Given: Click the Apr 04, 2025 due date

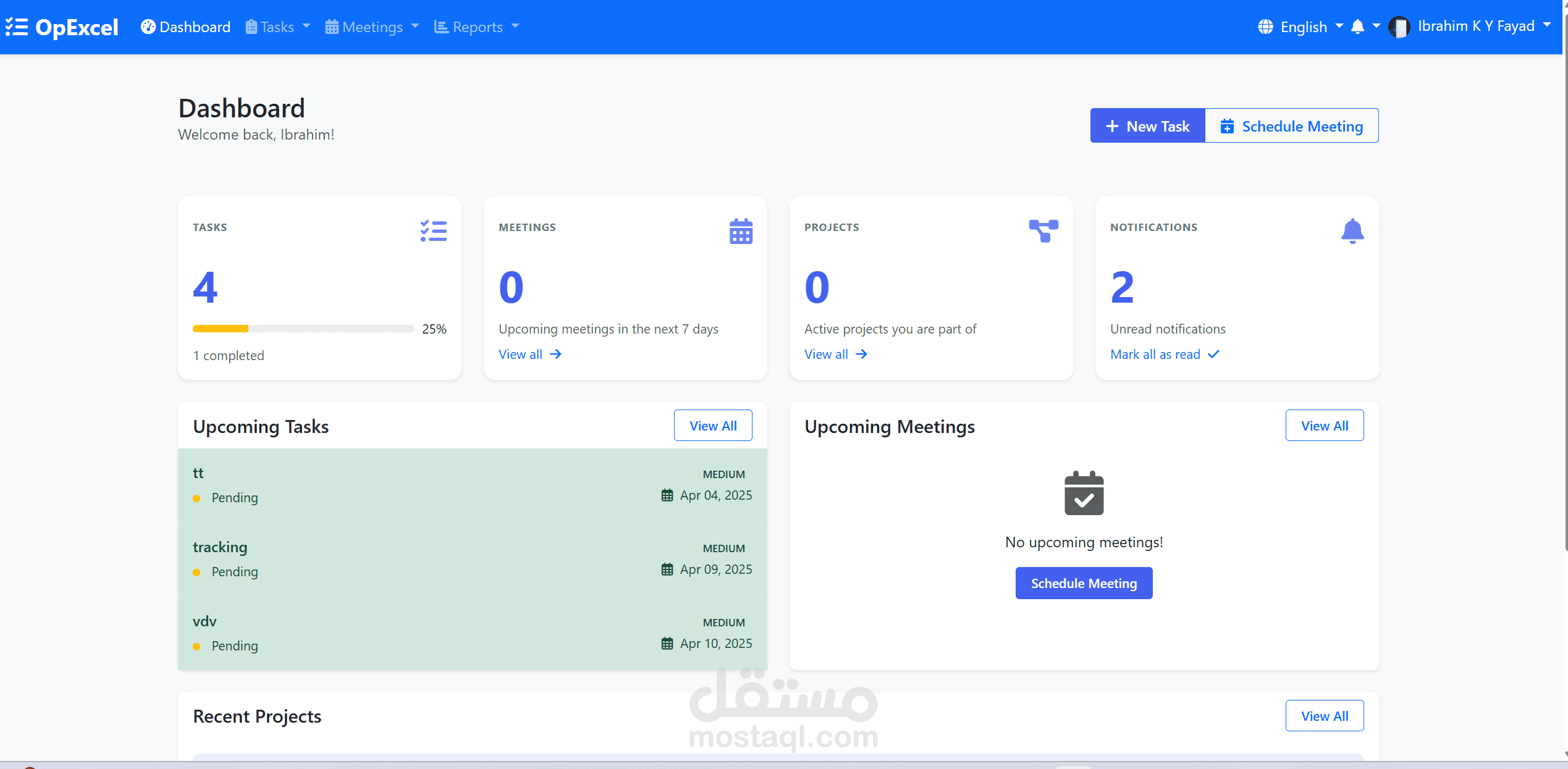Looking at the screenshot, I should (x=716, y=495).
